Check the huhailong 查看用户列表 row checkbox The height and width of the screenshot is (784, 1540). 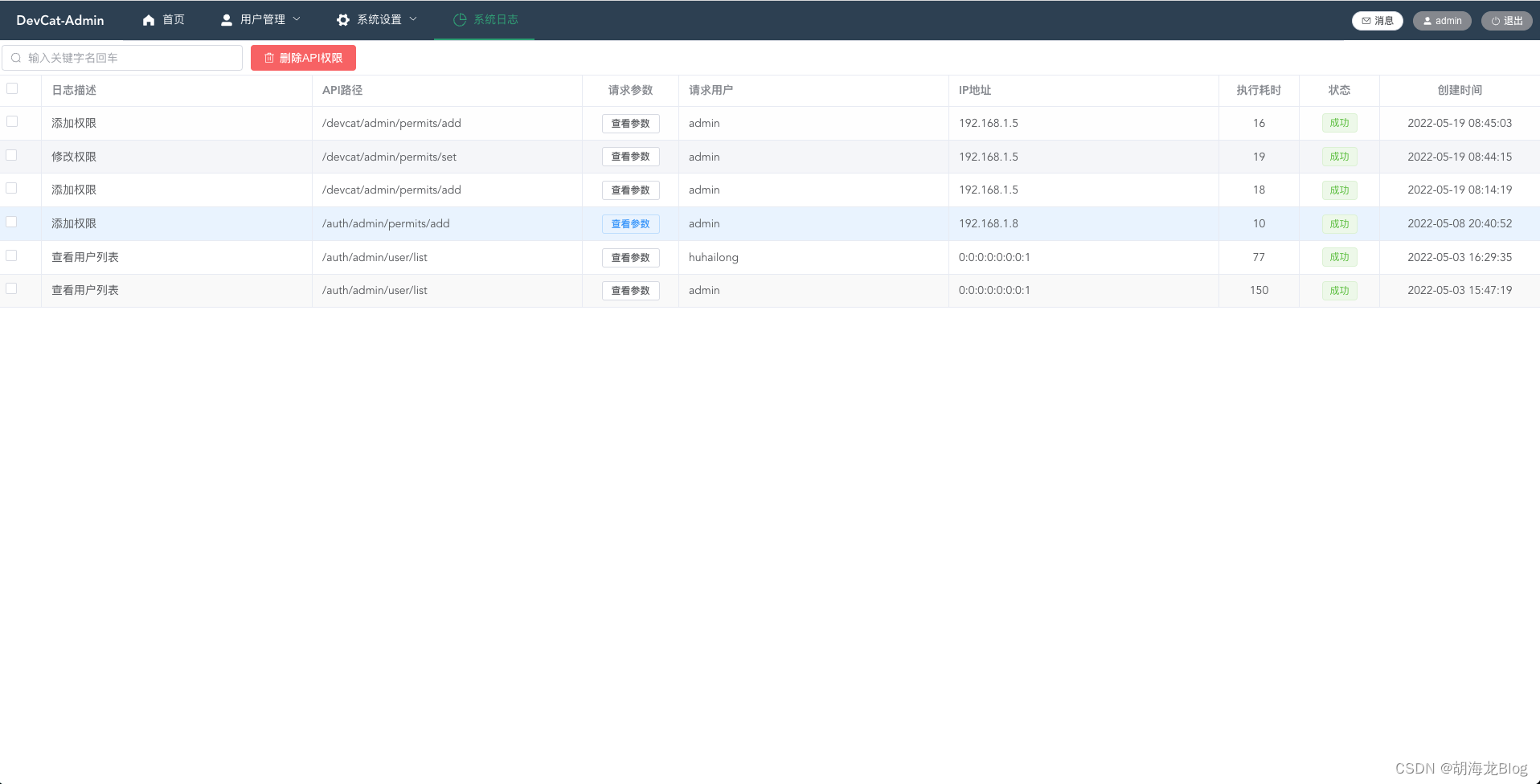pos(12,255)
